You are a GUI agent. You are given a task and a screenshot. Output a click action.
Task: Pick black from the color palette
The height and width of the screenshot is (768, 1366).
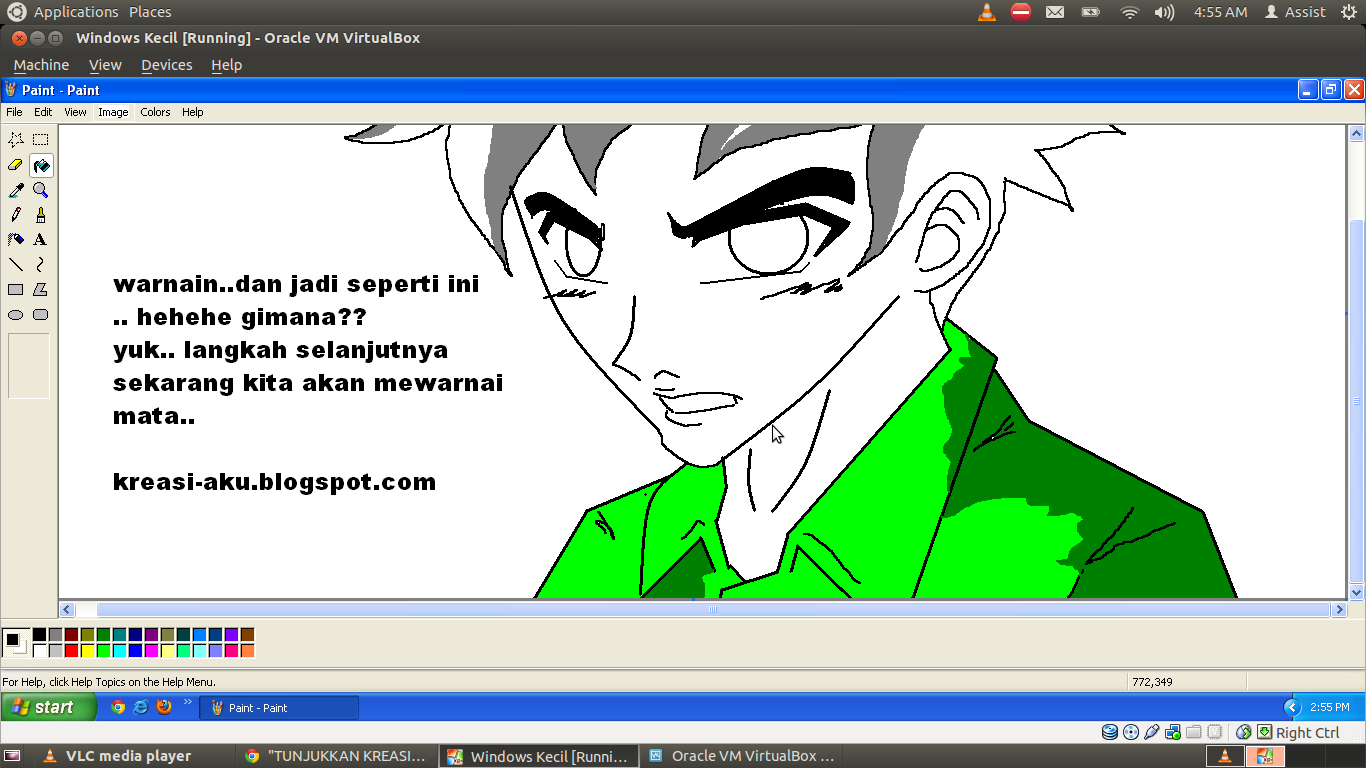[39, 635]
